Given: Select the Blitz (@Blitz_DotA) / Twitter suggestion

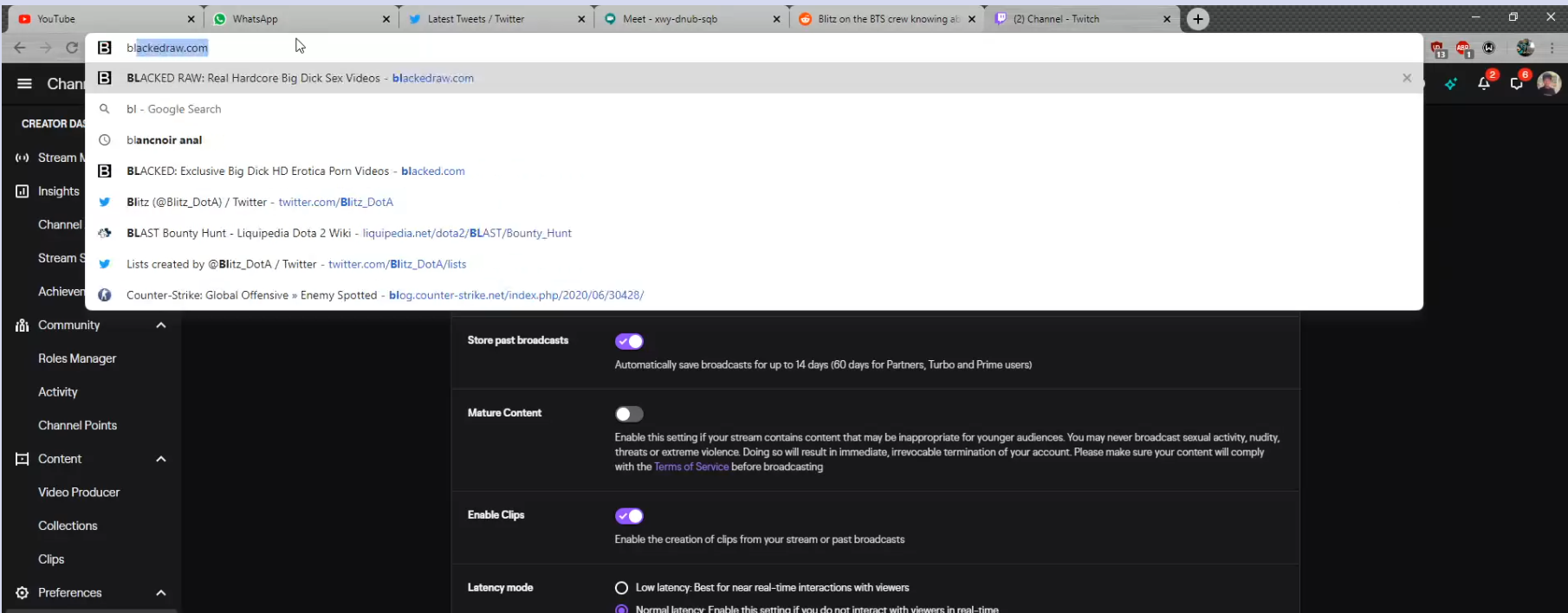Looking at the screenshot, I should (754, 202).
